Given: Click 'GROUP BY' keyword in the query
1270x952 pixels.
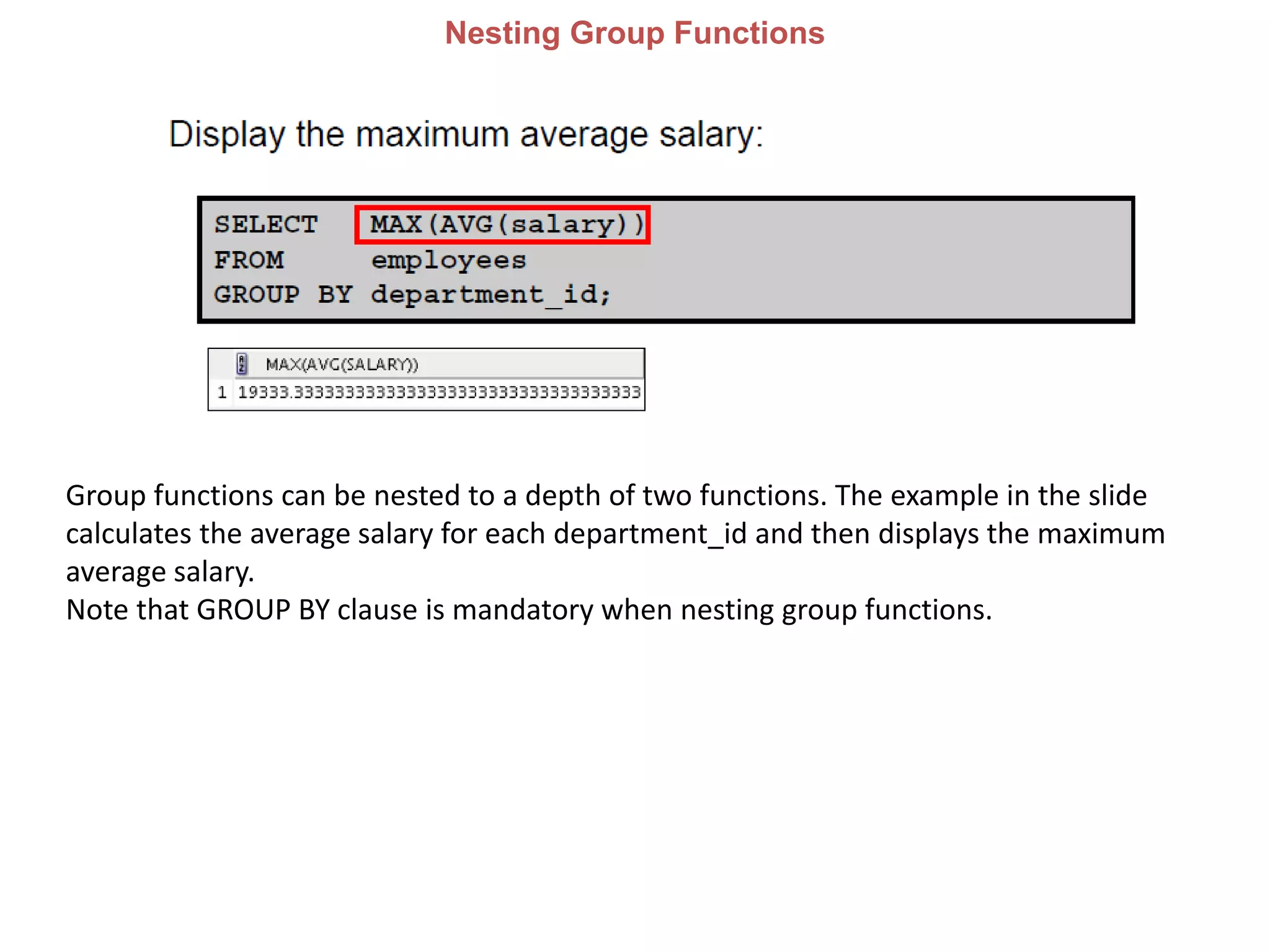Looking at the screenshot, I should pos(283,294).
